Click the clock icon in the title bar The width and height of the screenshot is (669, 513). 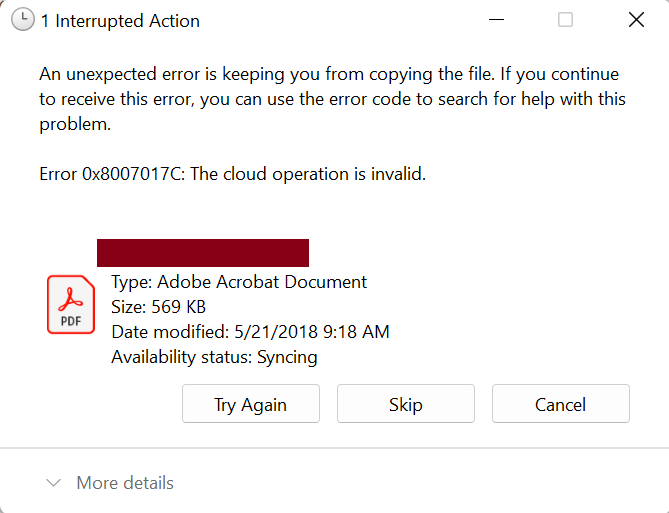click(23, 20)
